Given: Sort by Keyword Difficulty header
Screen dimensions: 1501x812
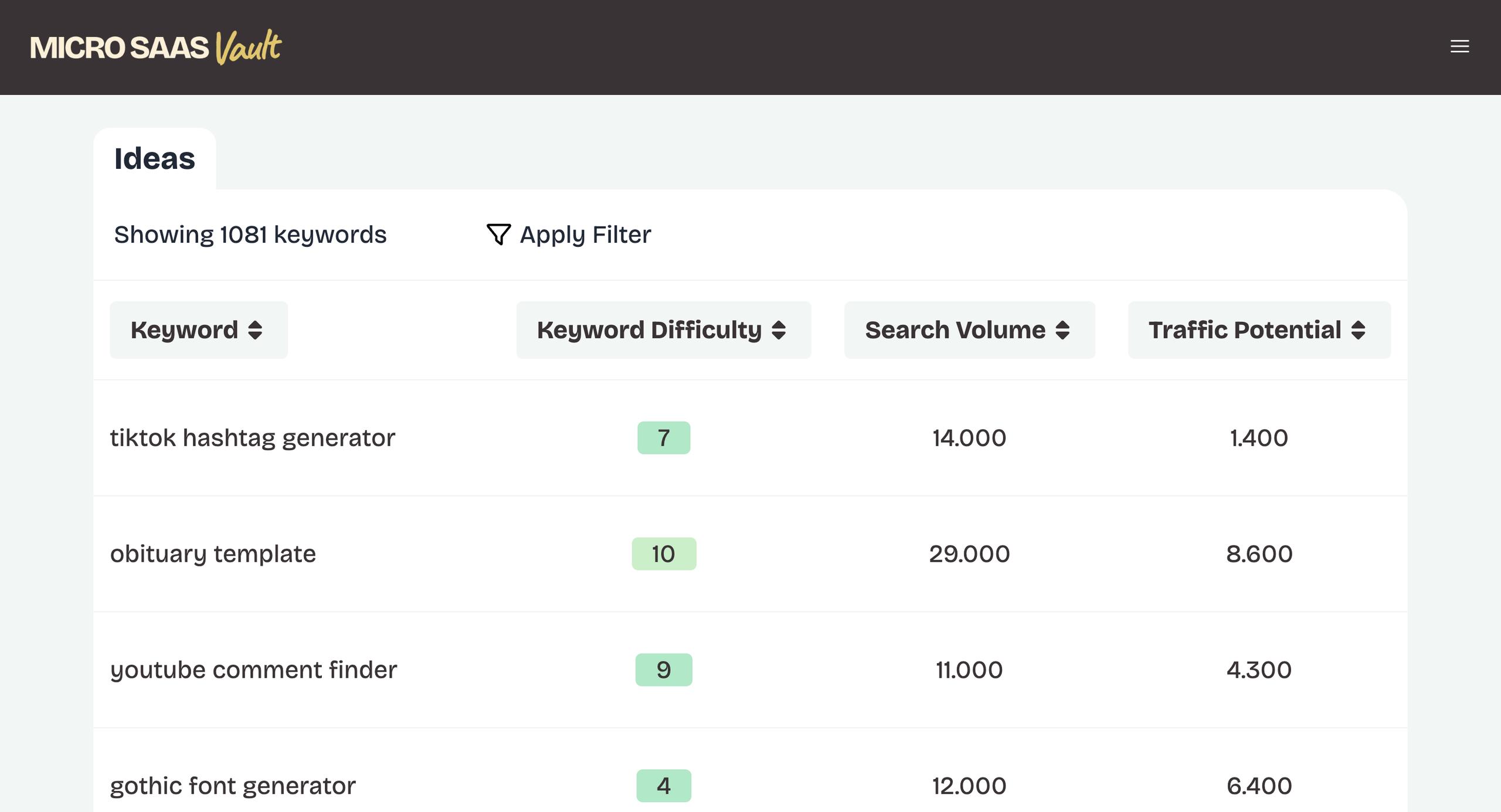Looking at the screenshot, I should 649,330.
